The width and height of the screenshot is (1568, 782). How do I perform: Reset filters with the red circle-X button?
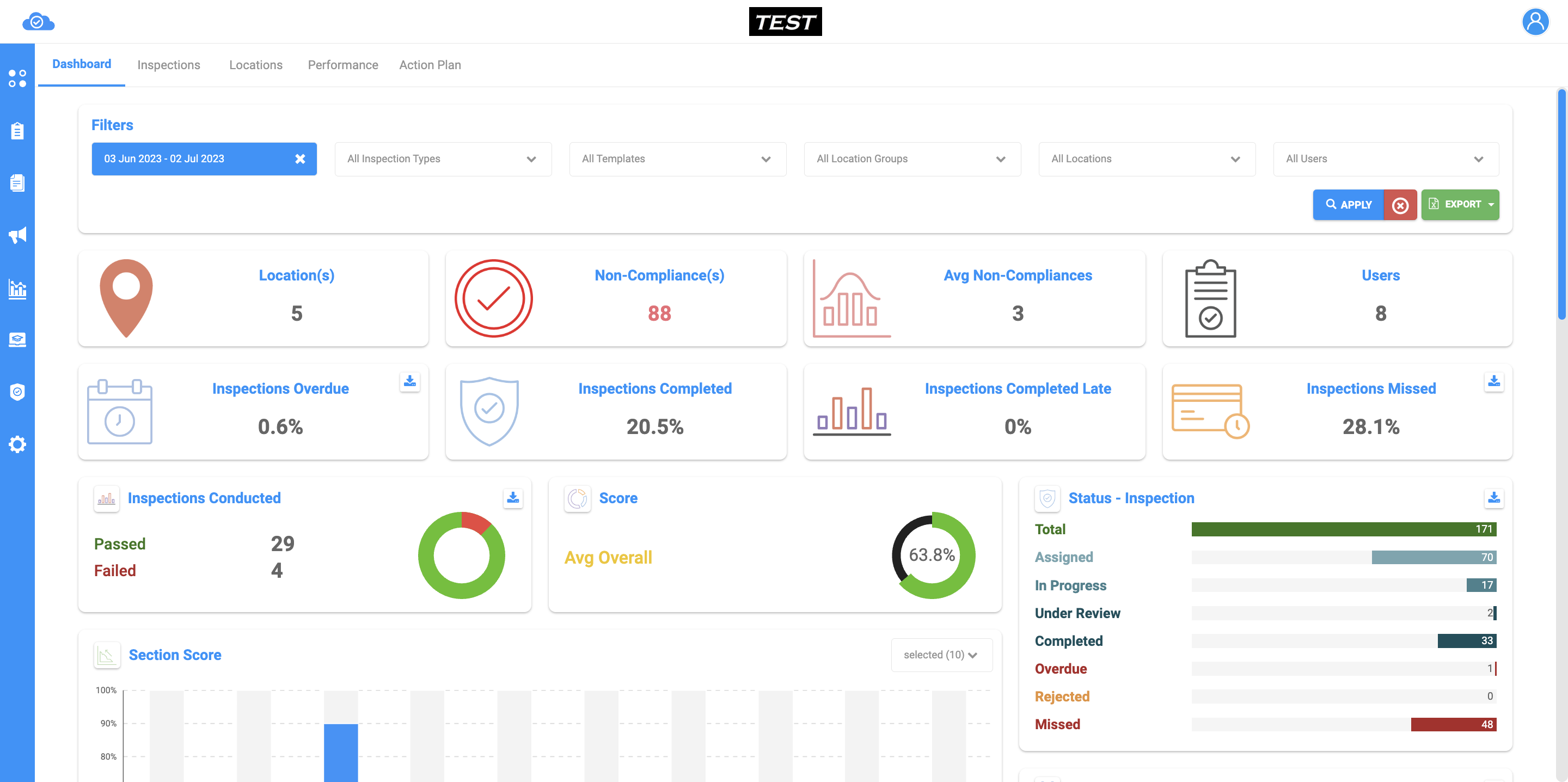1400,205
